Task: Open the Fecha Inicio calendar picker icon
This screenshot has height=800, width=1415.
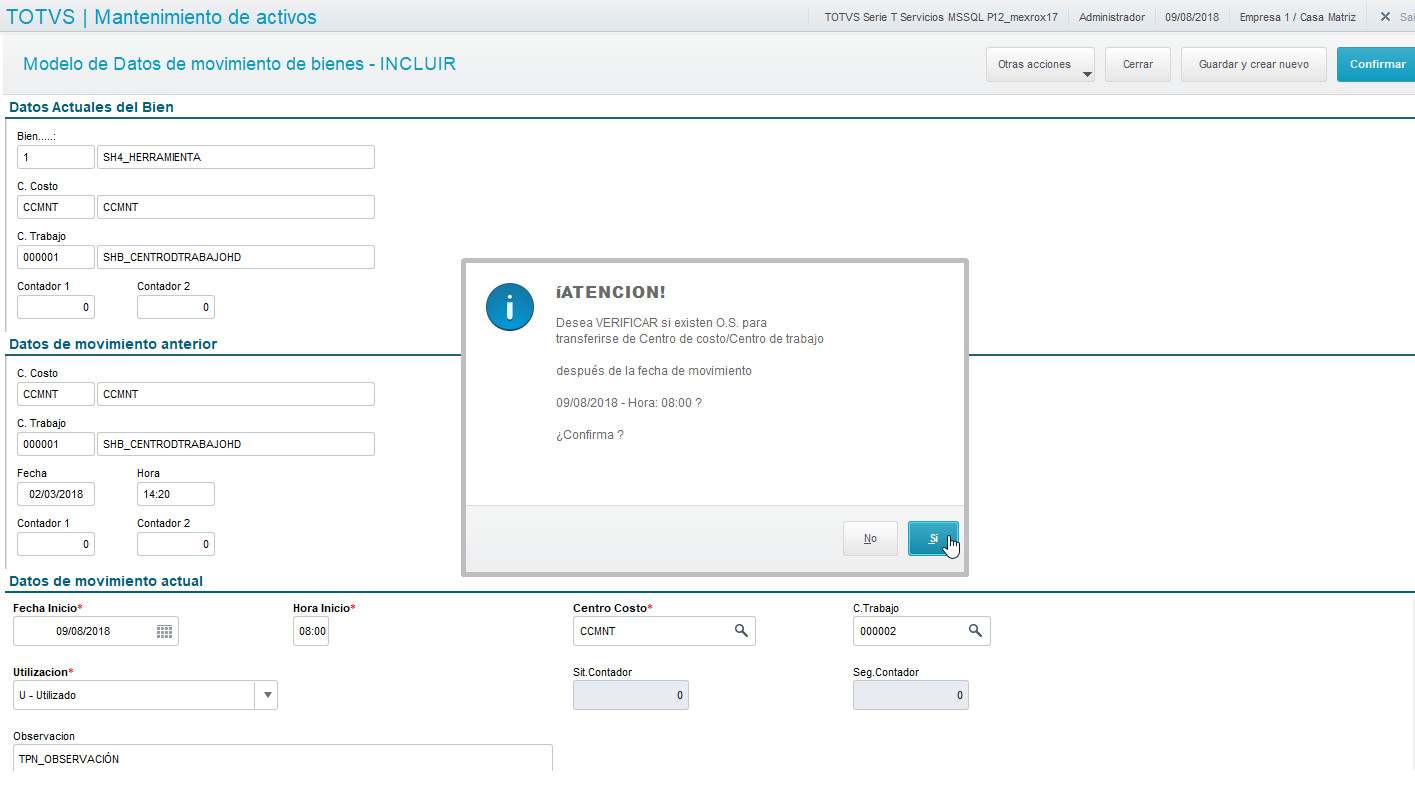Action: 165,631
